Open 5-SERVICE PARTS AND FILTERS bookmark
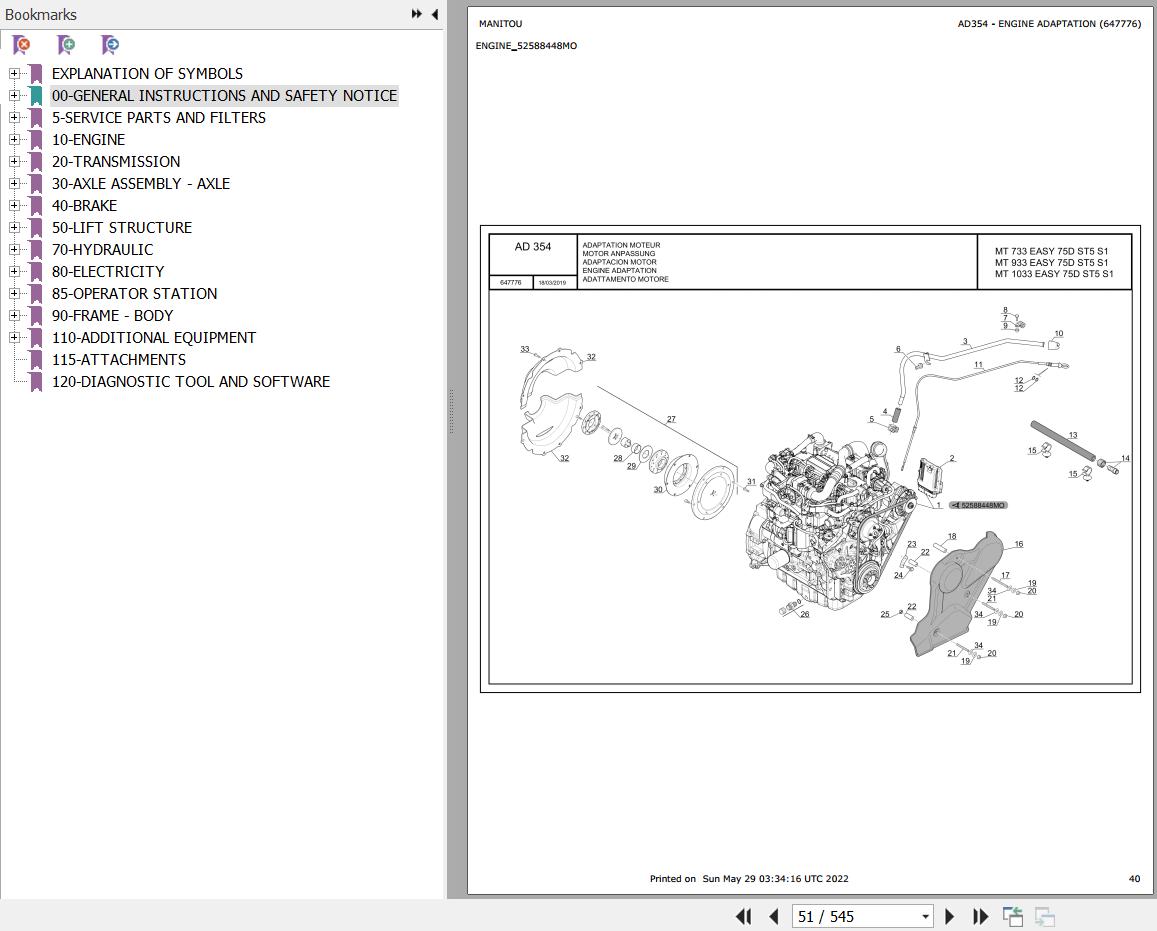This screenshot has width=1157, height=931. tap(159, 118)
